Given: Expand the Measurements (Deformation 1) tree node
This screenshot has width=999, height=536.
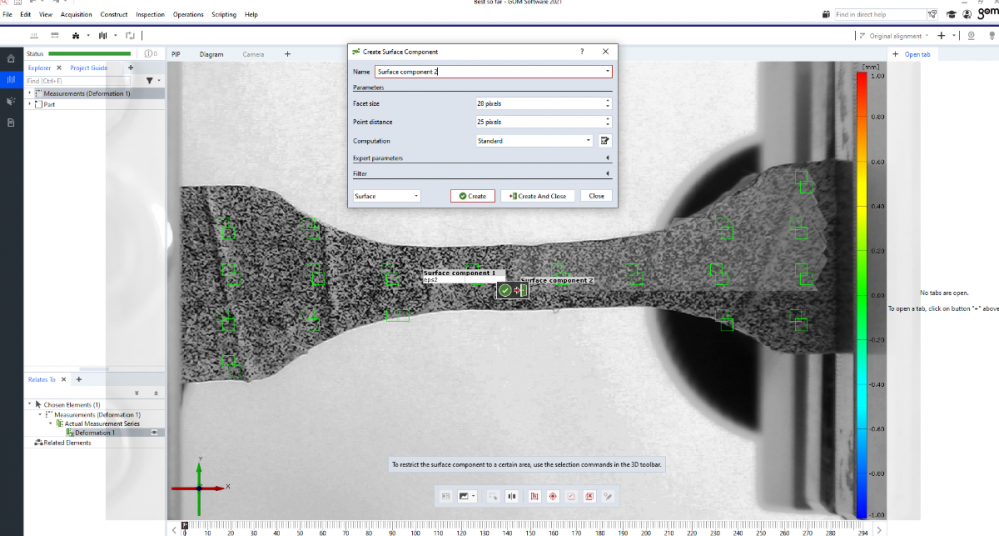Looking at the screenshot, I should tap(30, 93).
